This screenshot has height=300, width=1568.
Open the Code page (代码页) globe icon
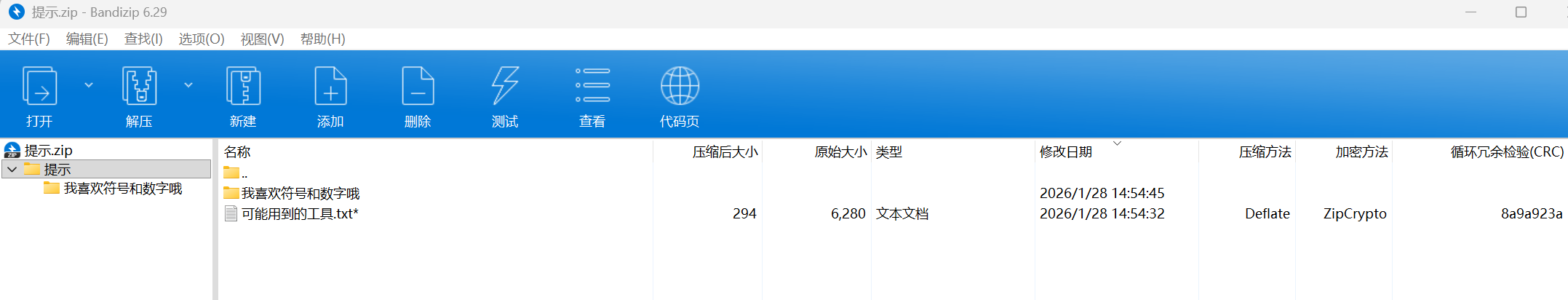click(680, 87)
